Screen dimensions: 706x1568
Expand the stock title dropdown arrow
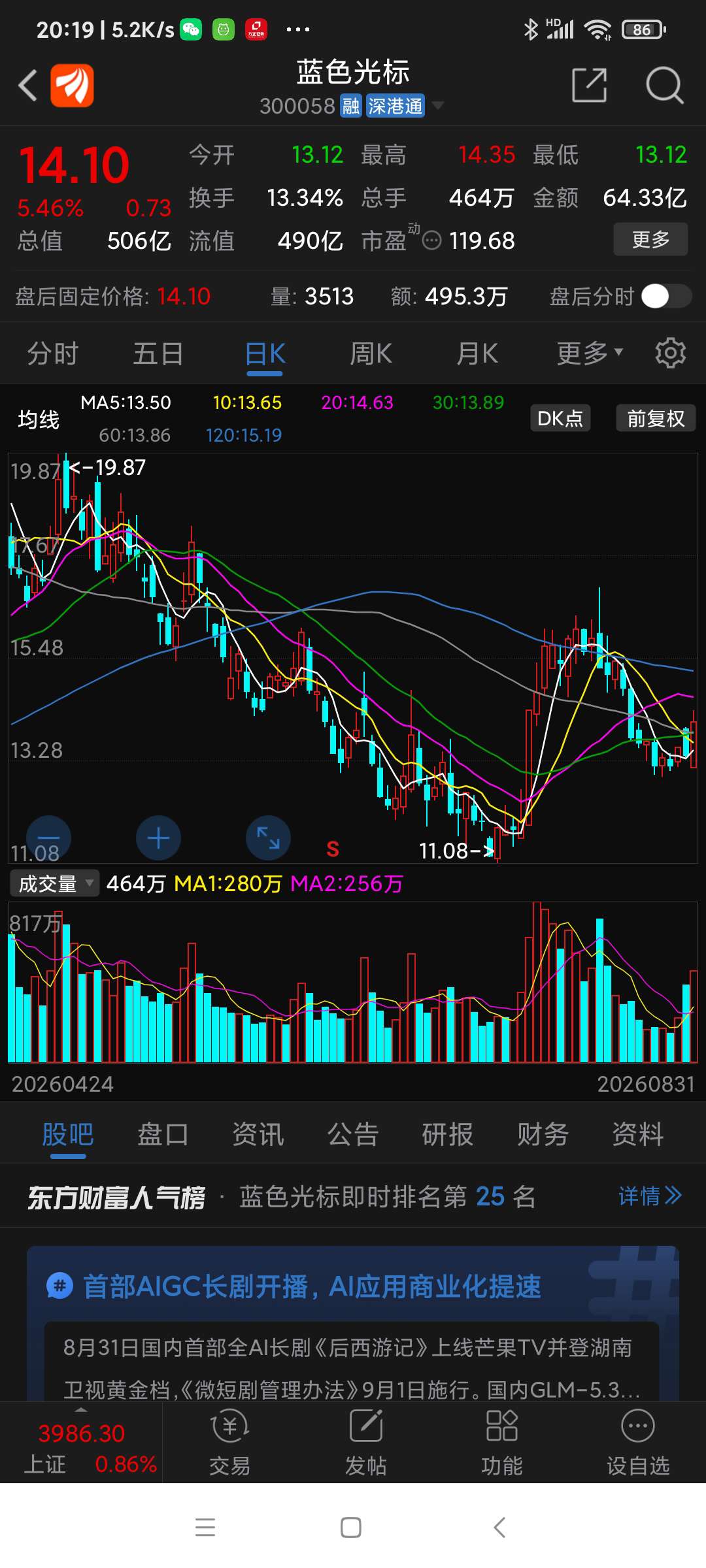click(437, 105)
